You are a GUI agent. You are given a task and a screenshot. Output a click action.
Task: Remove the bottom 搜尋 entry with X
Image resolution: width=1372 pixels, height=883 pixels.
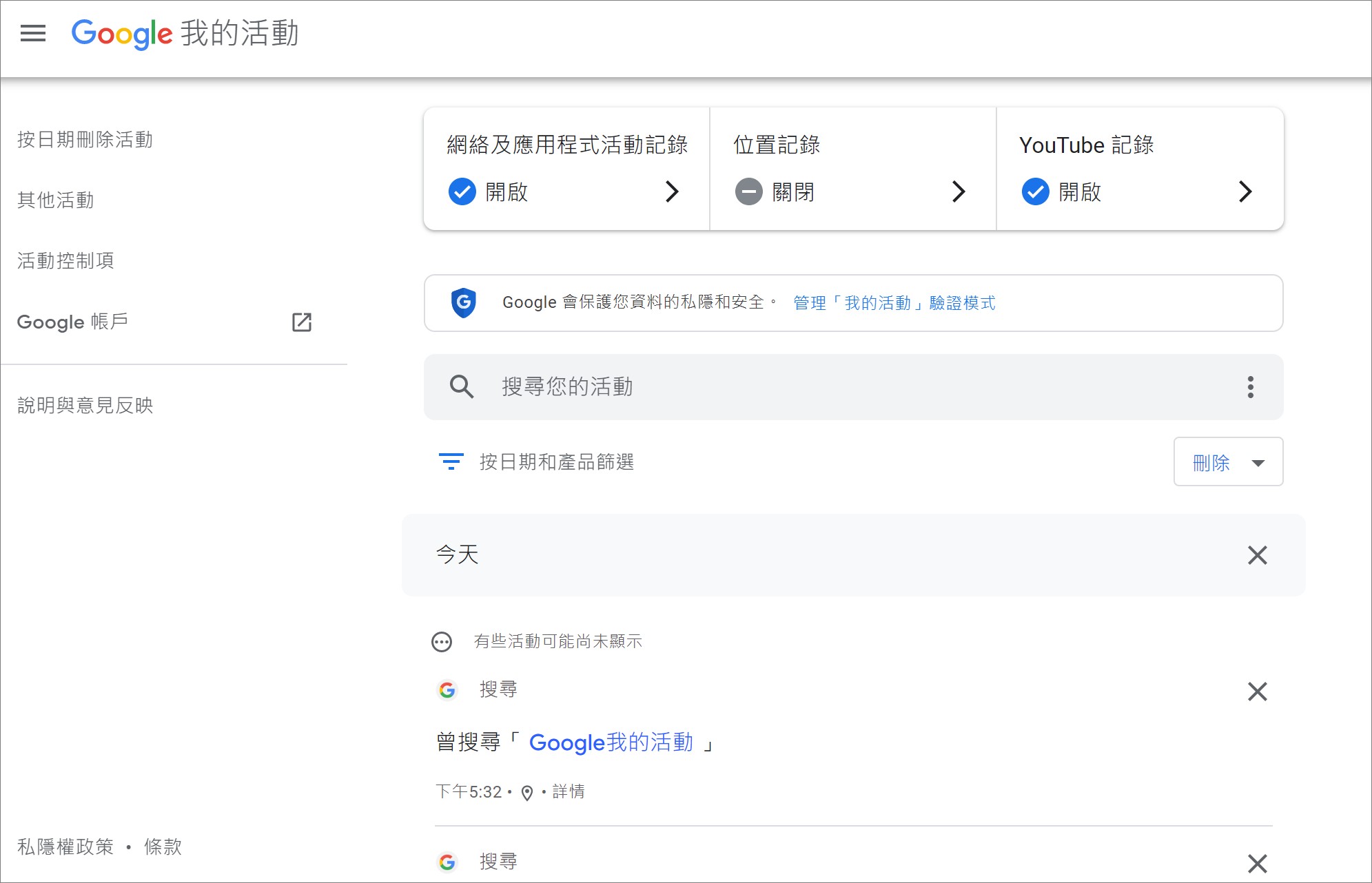click(1258, 863)
